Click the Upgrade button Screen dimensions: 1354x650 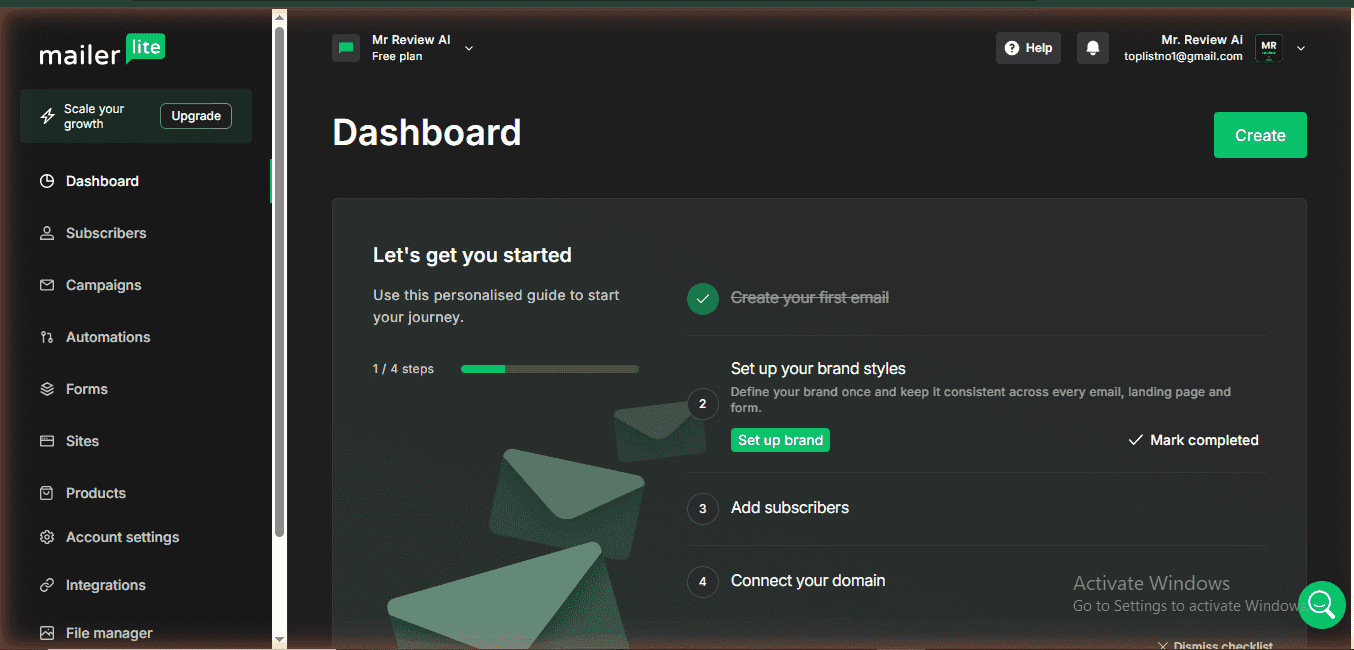[196, 116]
